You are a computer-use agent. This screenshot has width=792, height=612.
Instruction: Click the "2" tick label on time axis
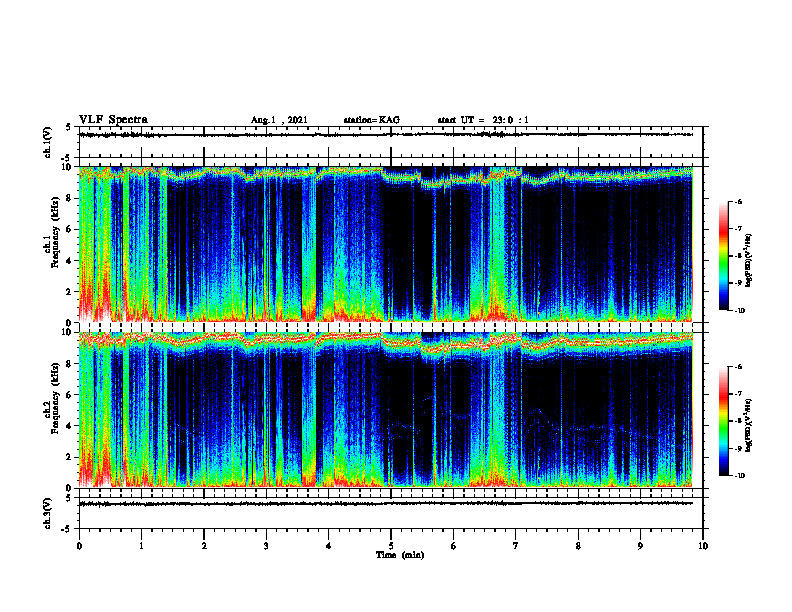click(204, 546)
